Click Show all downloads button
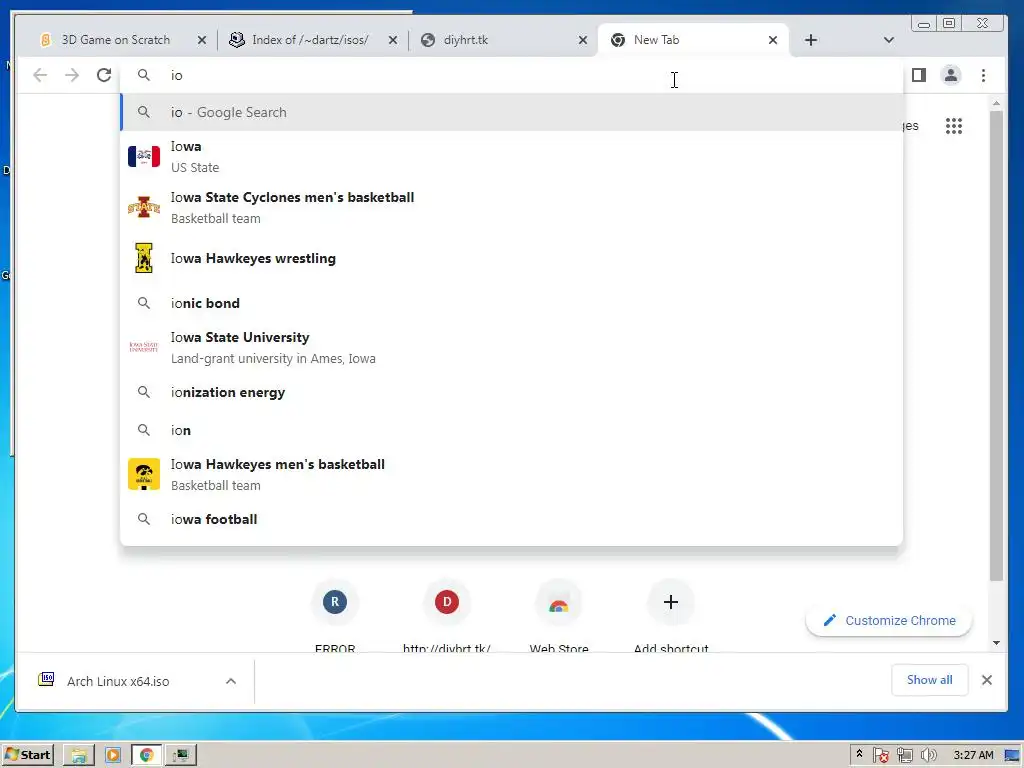 [929, 680]
